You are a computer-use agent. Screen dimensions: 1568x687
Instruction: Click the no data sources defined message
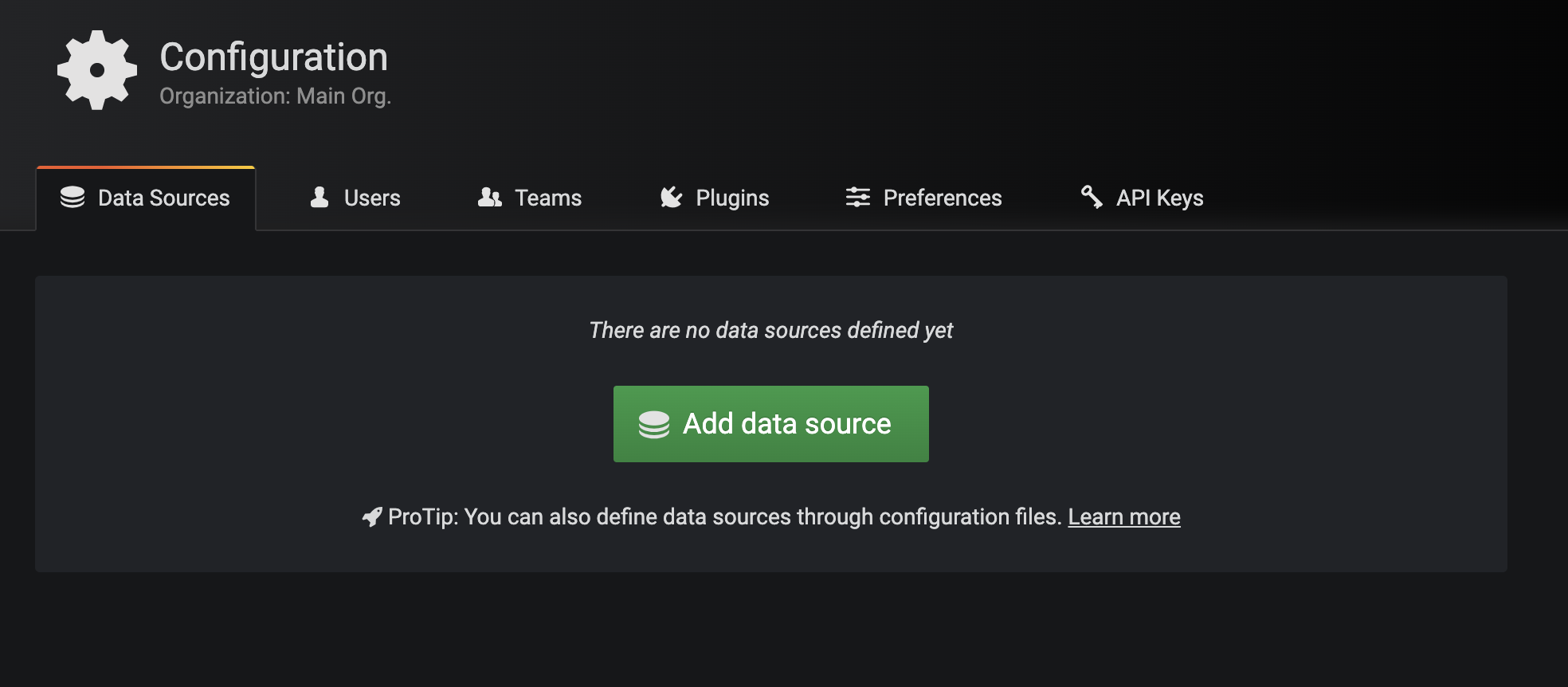coord(770,331)
